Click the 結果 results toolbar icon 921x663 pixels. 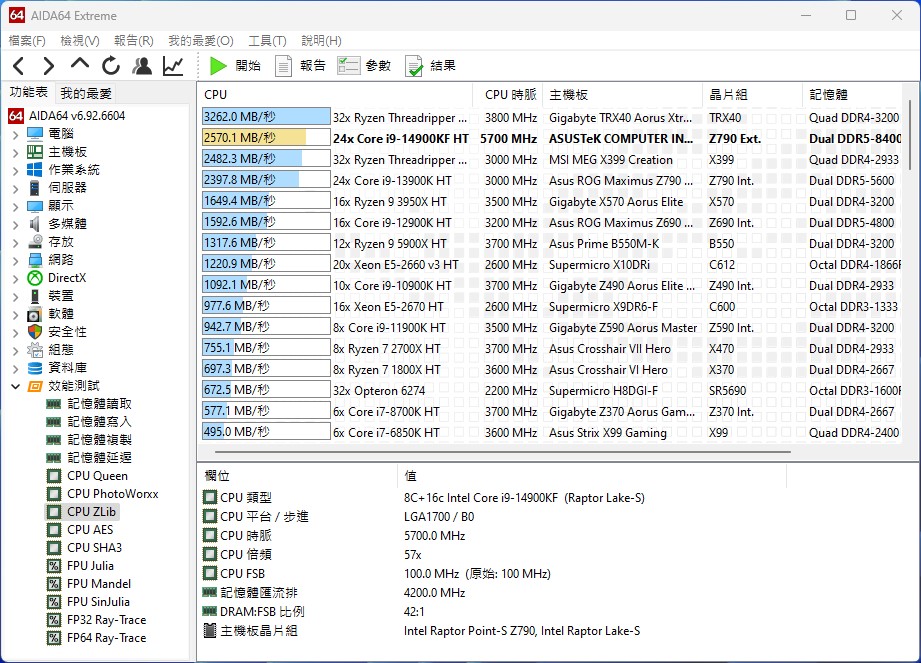(430, 66)
